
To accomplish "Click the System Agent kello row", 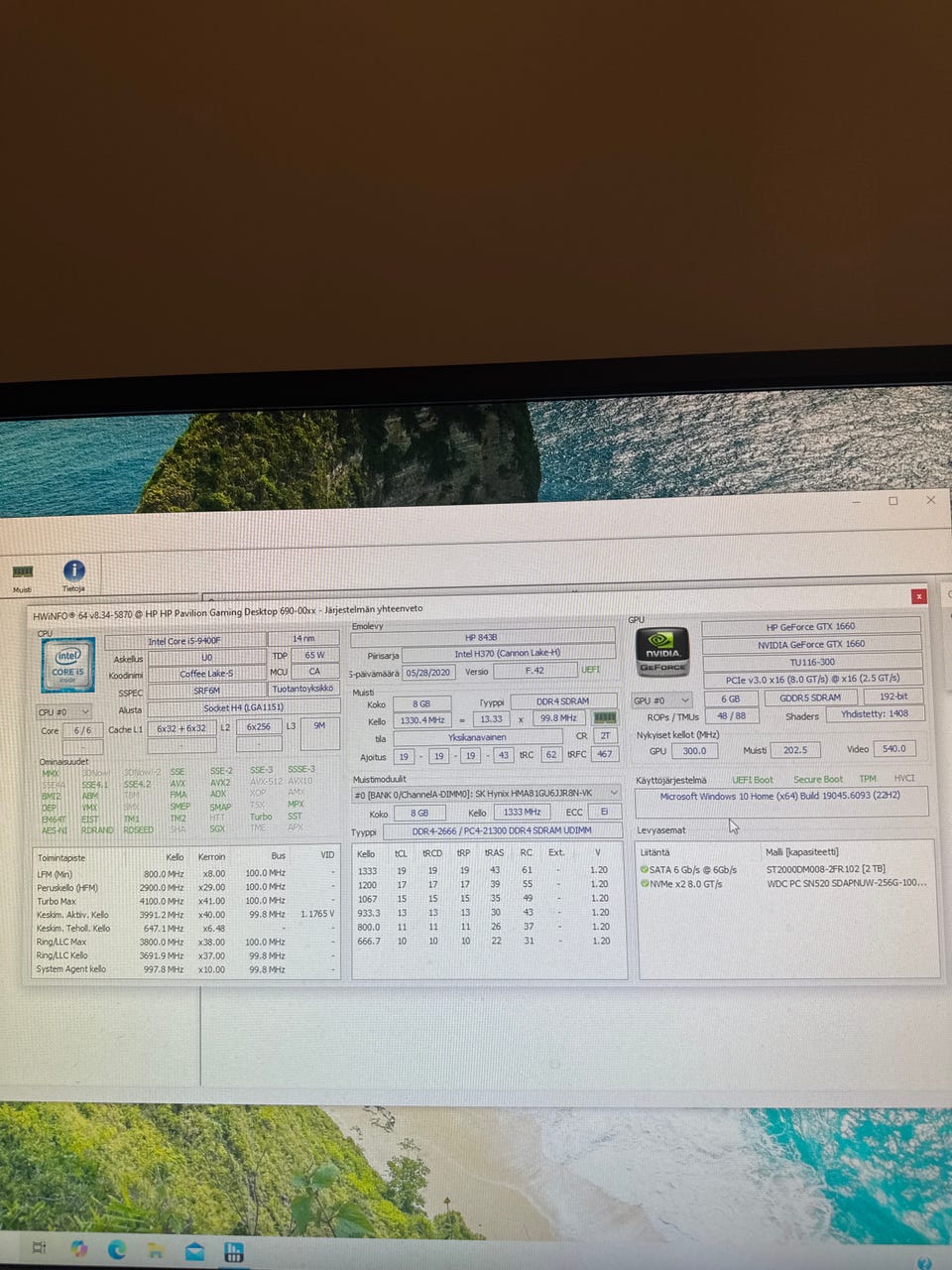I will tap(185, 969).
